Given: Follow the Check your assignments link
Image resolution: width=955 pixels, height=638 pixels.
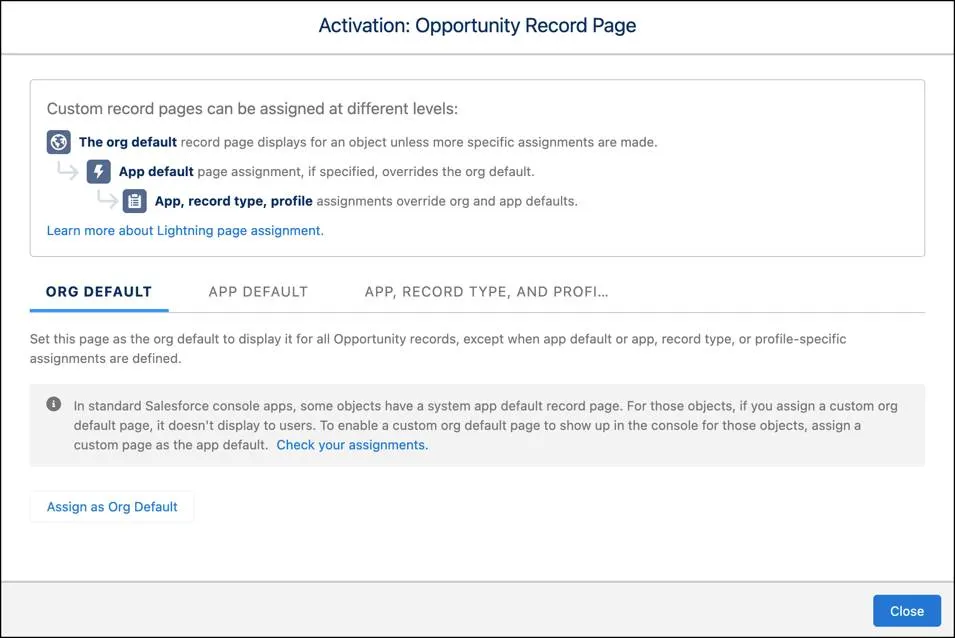Looking at the screenshot, I should [x=352, y=445].
